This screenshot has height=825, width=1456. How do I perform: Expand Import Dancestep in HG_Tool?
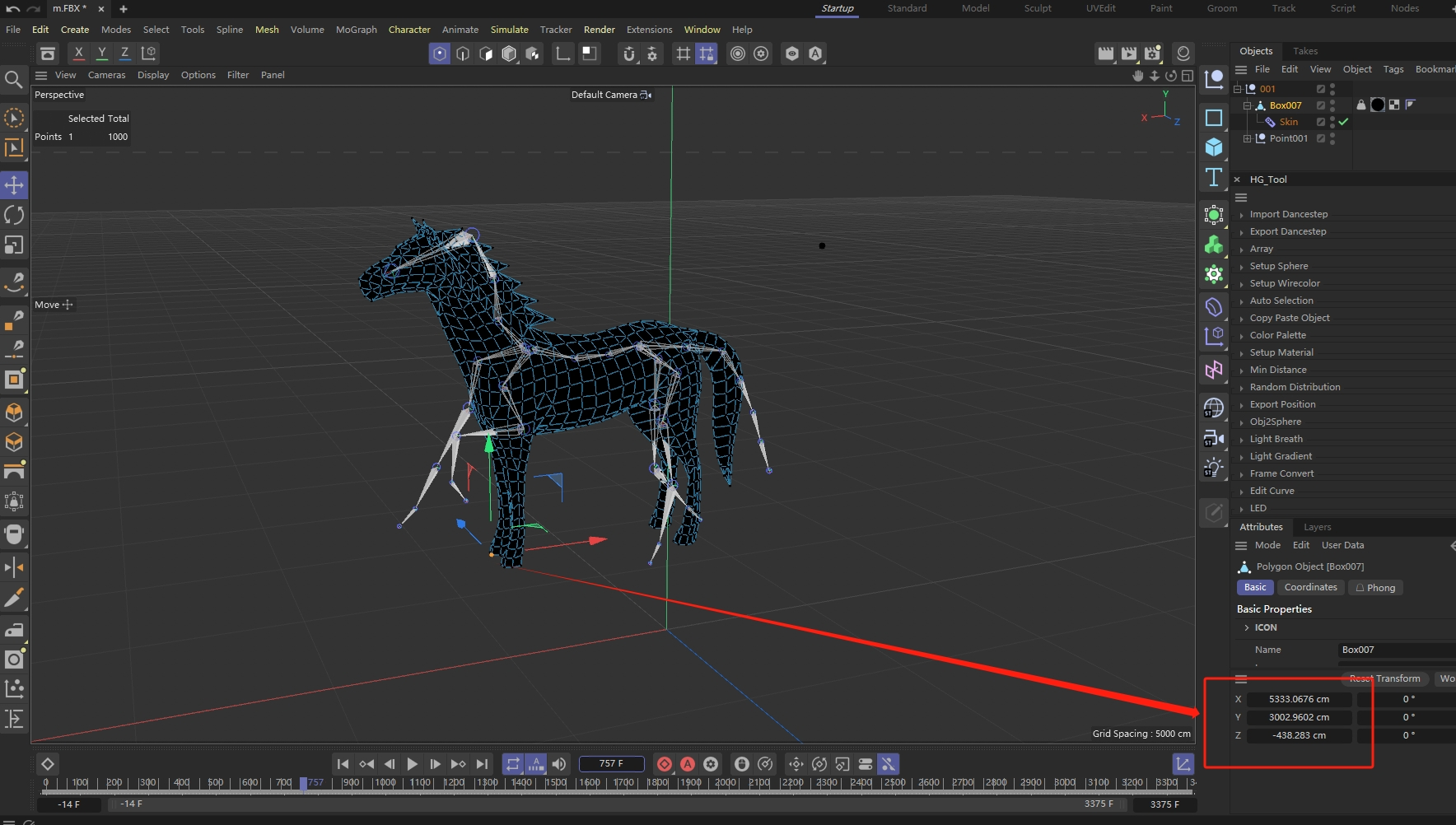point(1242,215)
